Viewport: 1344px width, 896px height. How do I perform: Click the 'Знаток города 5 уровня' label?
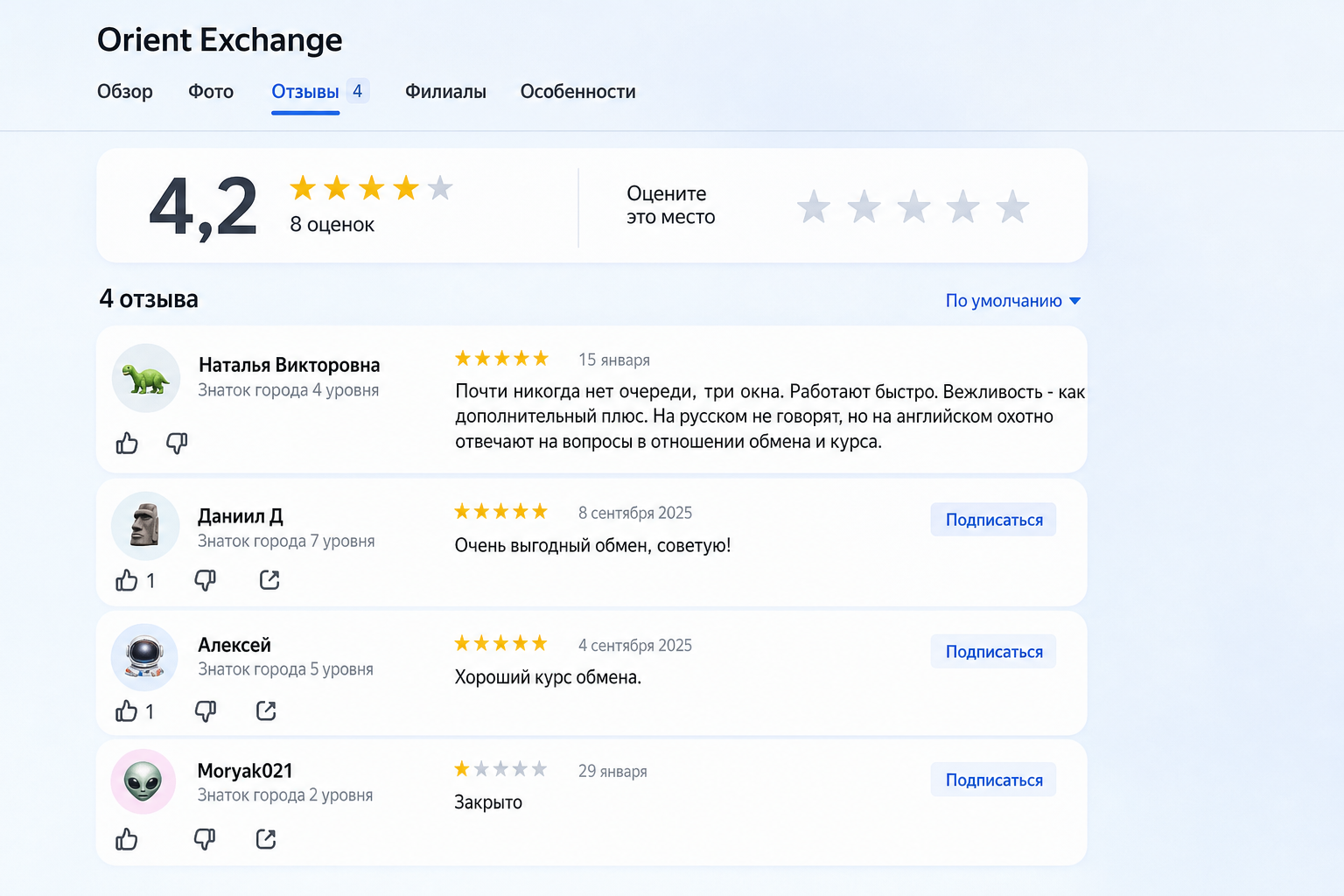(x=285, y=668)
